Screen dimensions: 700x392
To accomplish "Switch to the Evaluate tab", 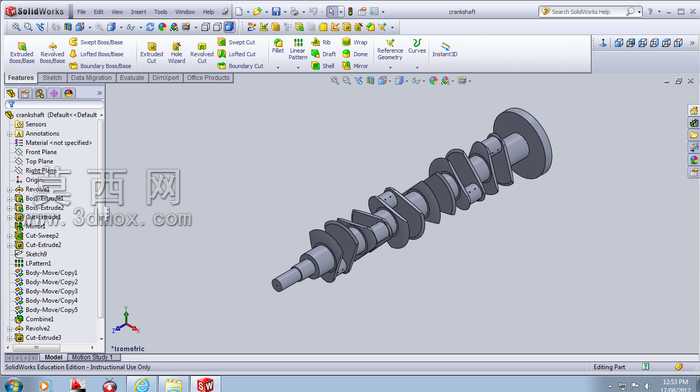I will point(132,78).
